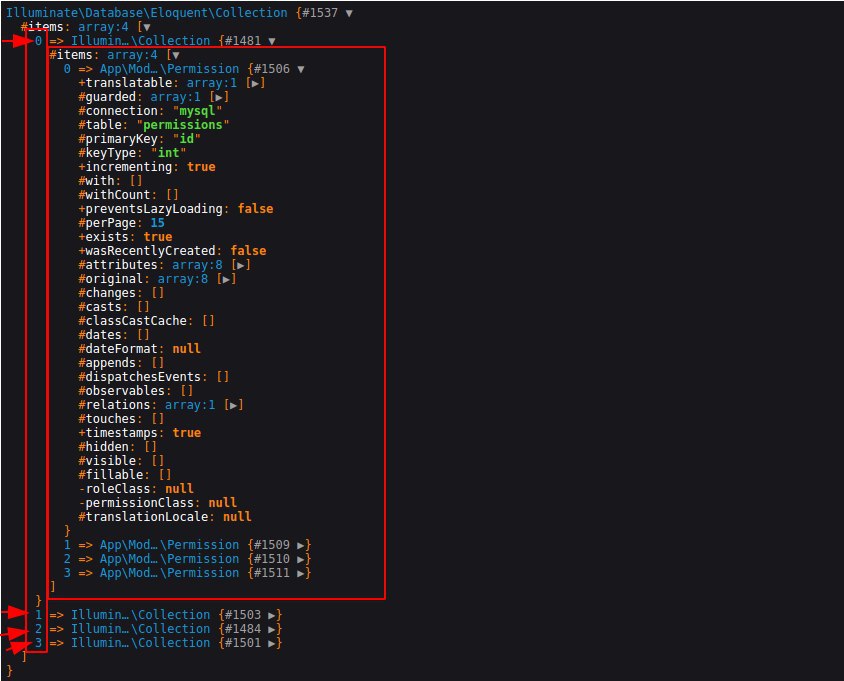Image resolution: width=844 pixels, height=681 pixels.
Task: Click the Illumin…\Collection class at index 0
Action: (140, 41)
